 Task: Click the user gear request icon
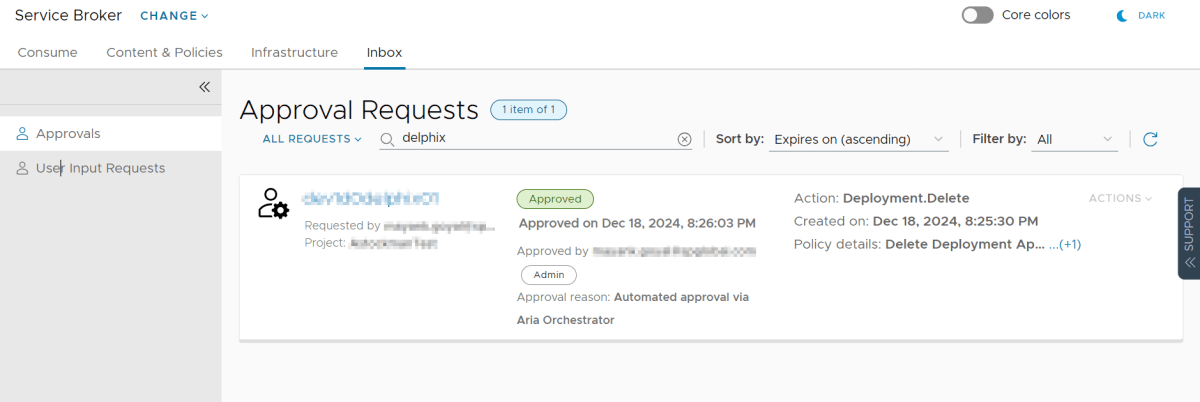272,203
